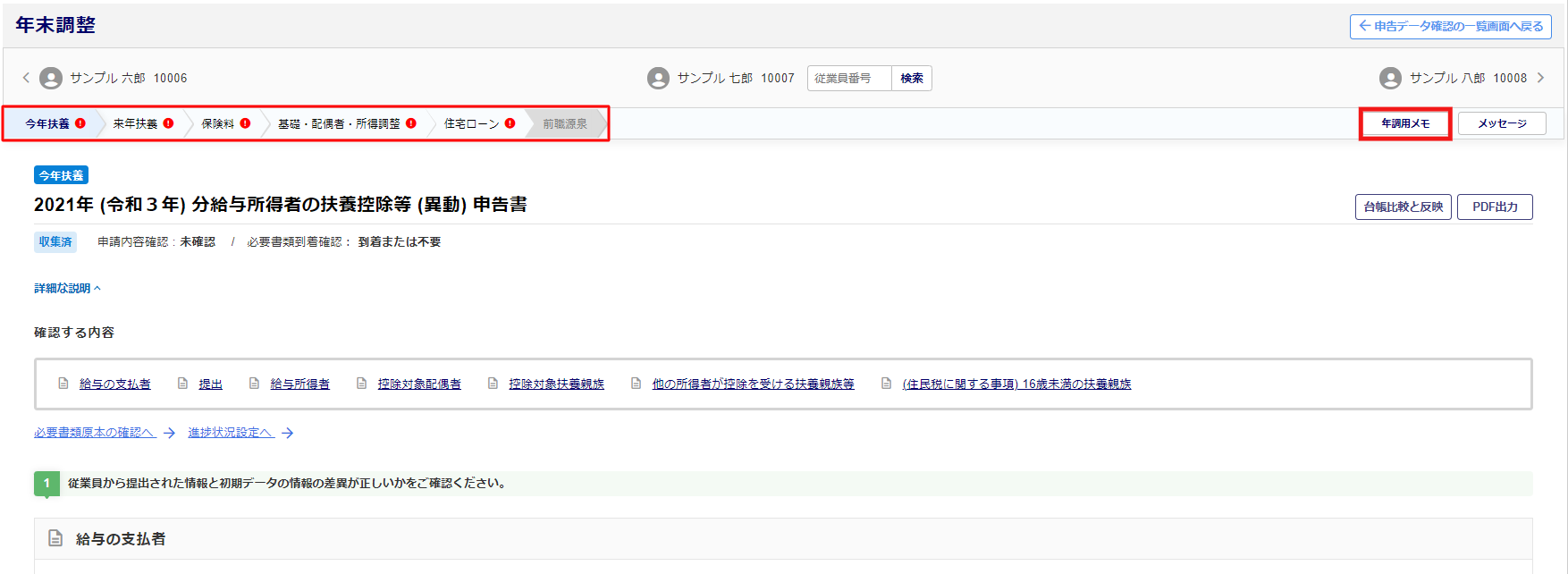
Task: Follow 進捗状況設定へ link
Action: coord(231,433)
